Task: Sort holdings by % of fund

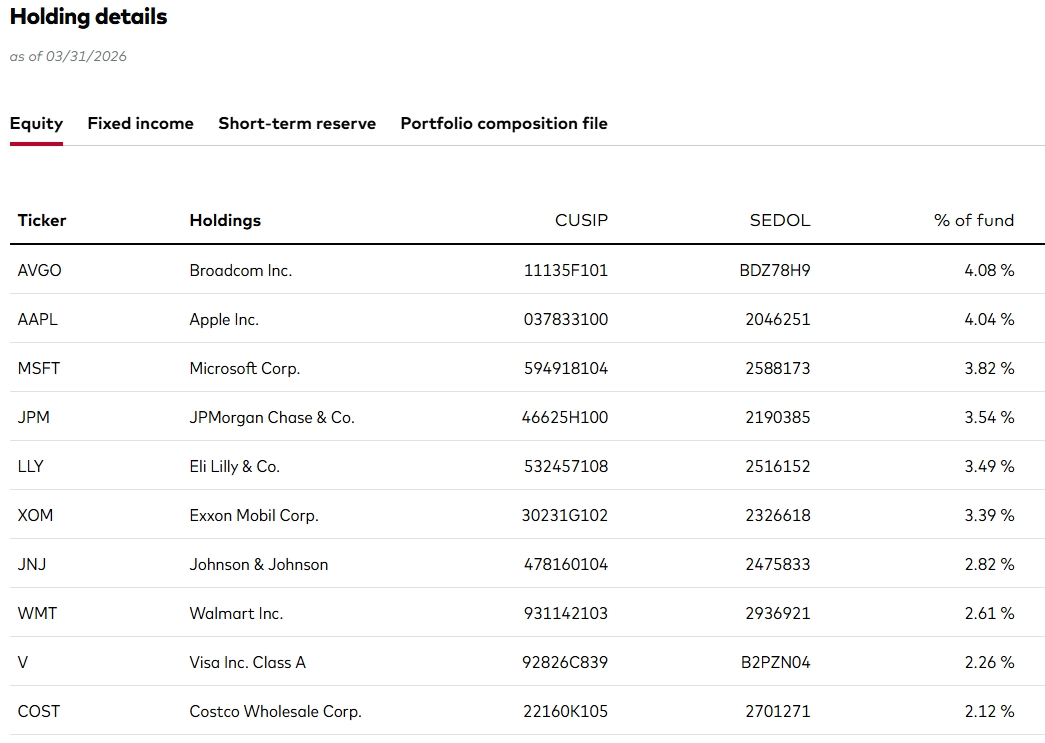Action: [975, 220]
